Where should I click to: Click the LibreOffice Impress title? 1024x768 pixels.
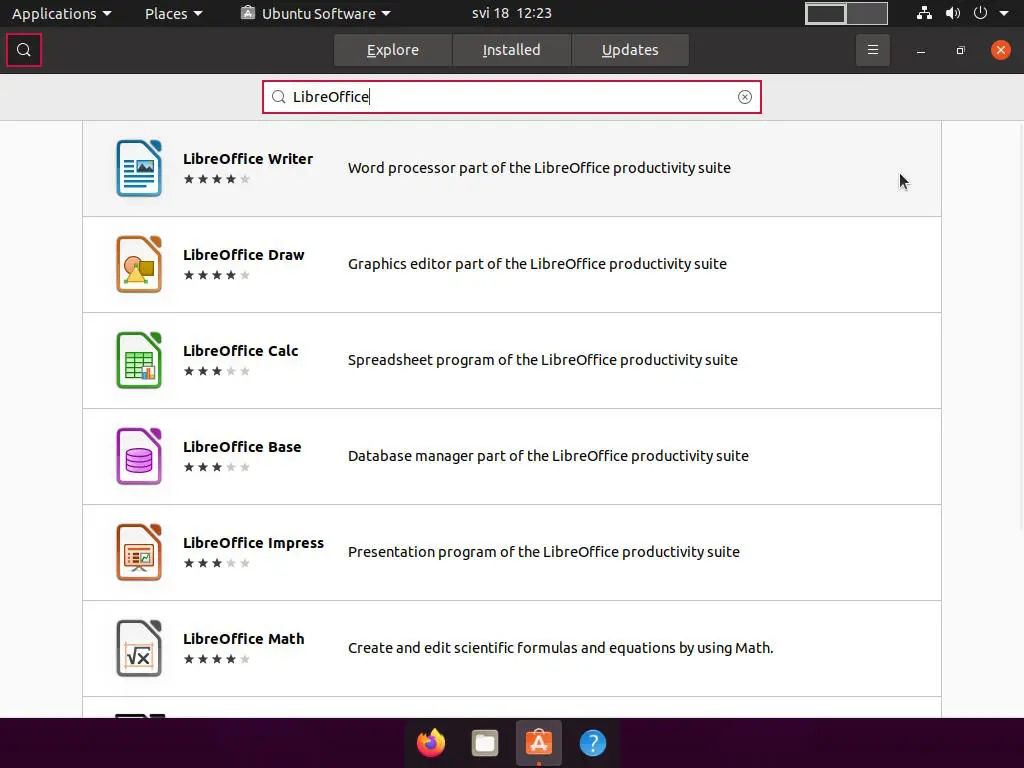pos(253,543)
